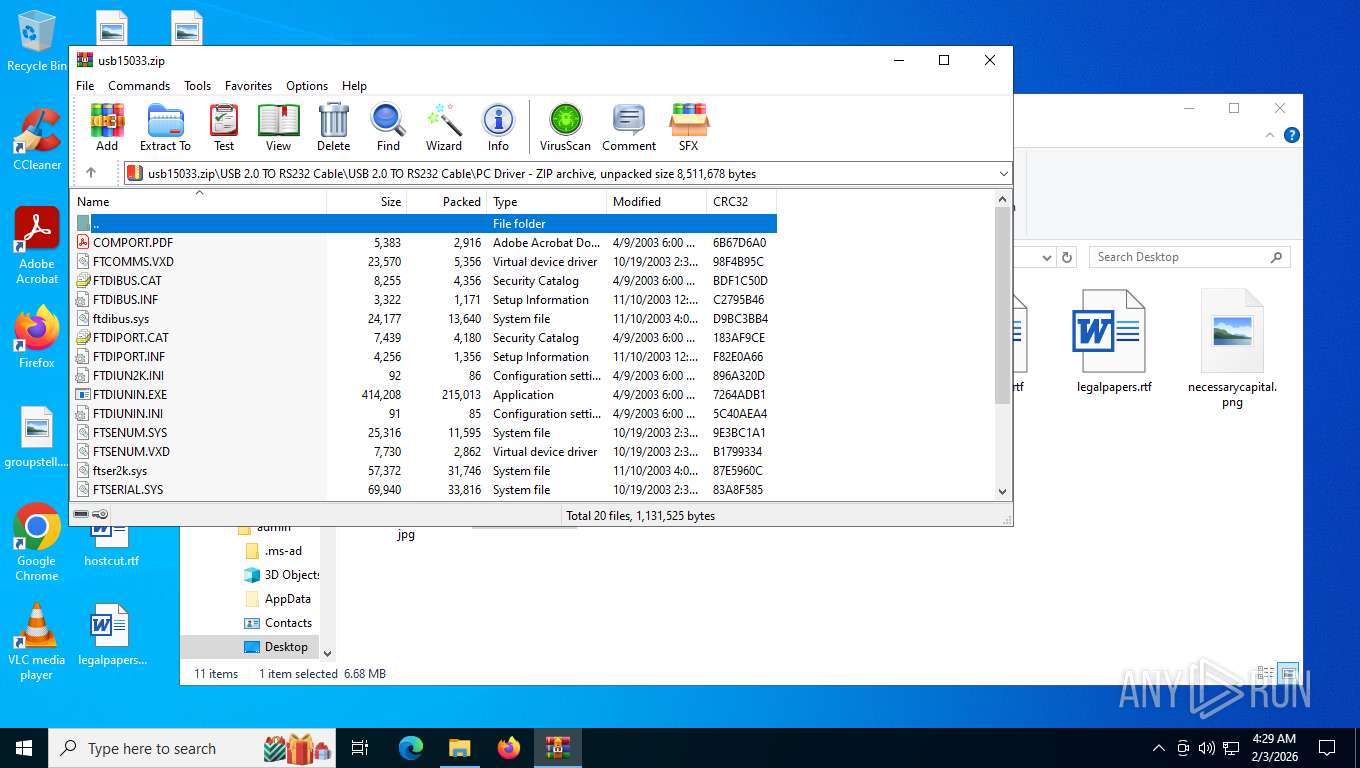Click the FTDIBUS.CAT catalog icon

click(x=84, y=280)
